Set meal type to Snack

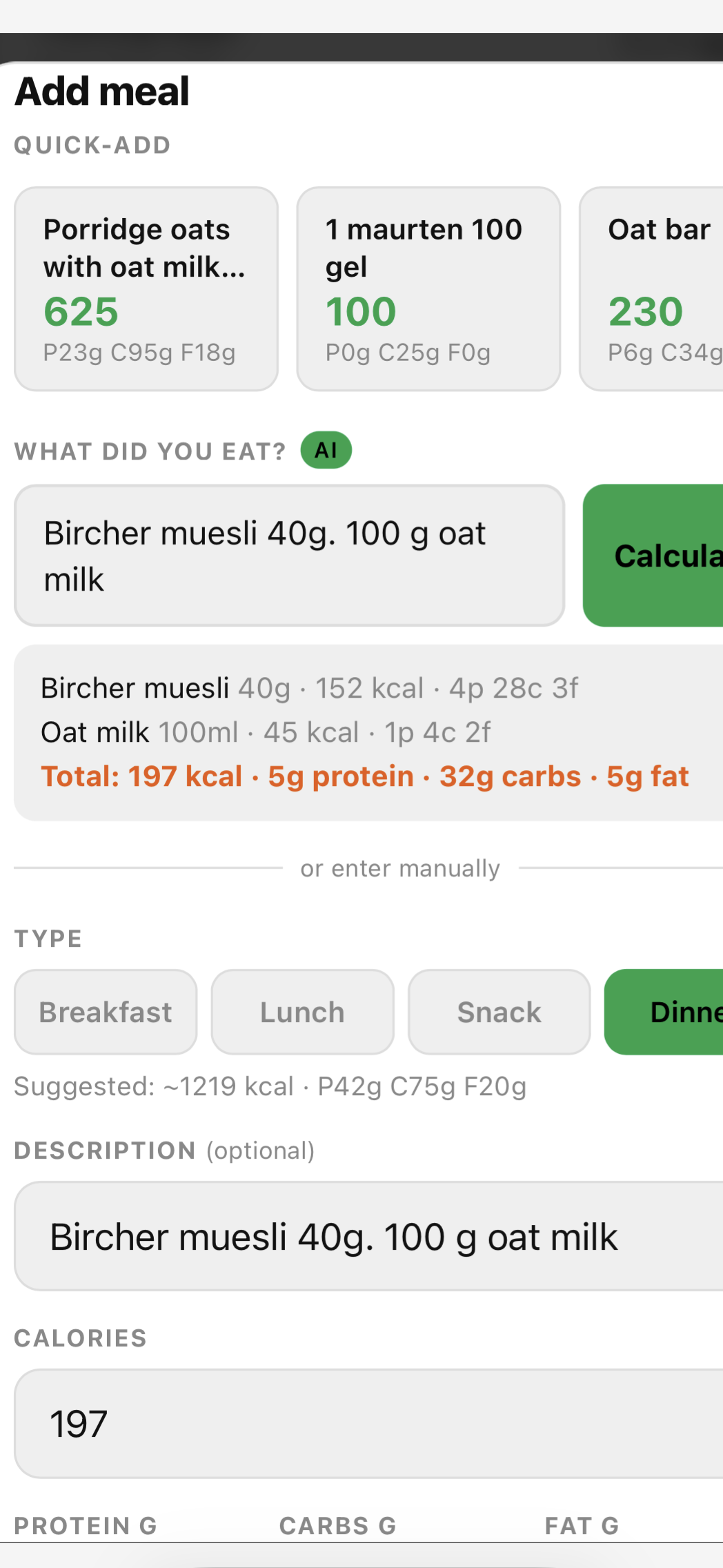pyautogui.click(x=499, y=1012)
